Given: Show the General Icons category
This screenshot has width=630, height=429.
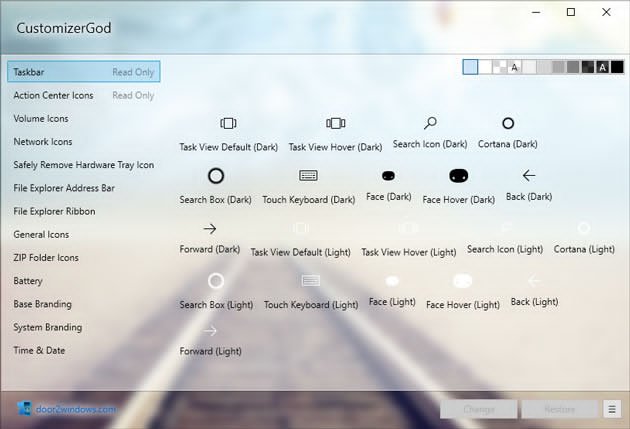Looking at the screenshot, I should tap(84, 235).
